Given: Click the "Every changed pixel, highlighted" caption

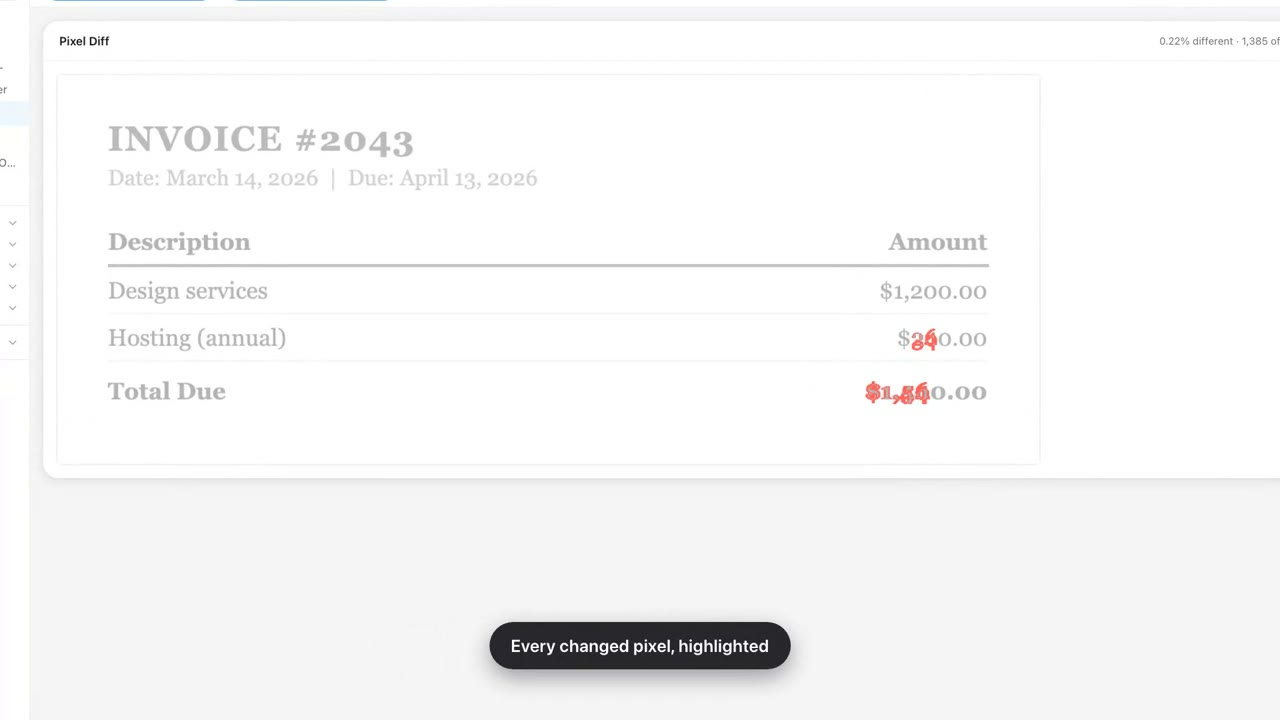Looking at the screenshot, I should coord(640,646).
